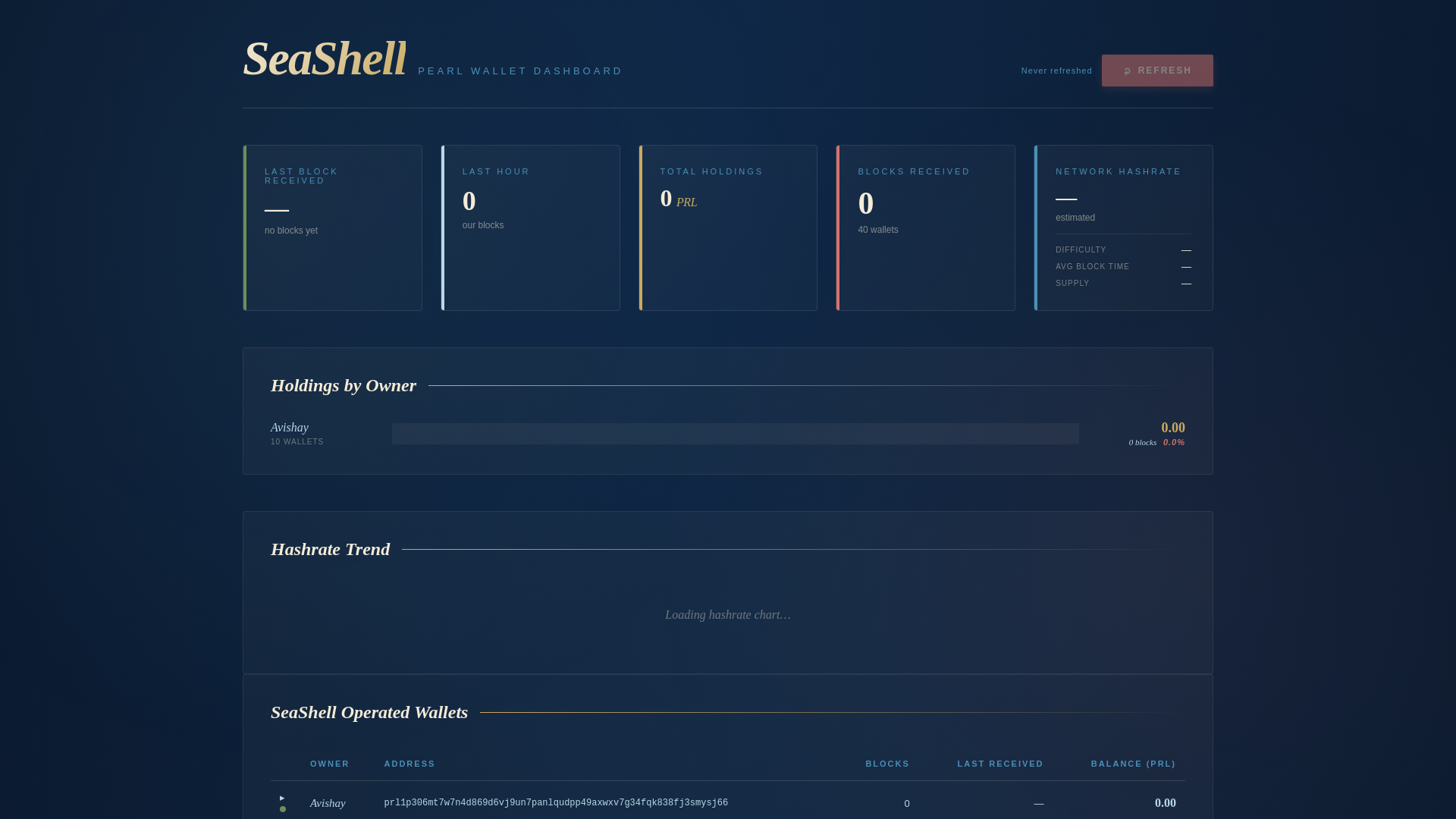Click the Blocks Received card label
1456x819 pixels.
coord(914,171)
